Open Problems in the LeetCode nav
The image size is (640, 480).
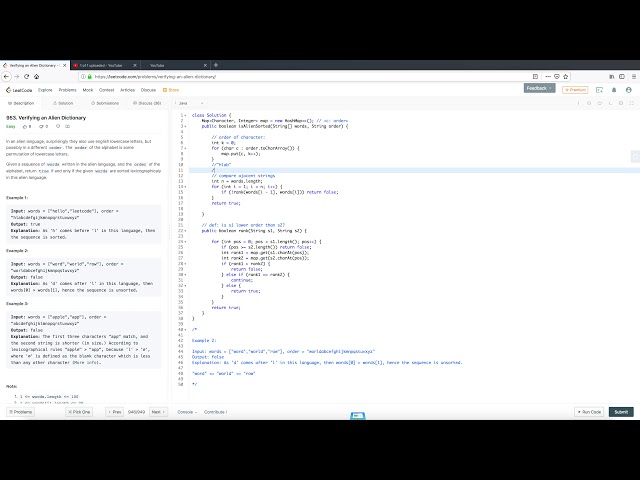click(67, 90)
